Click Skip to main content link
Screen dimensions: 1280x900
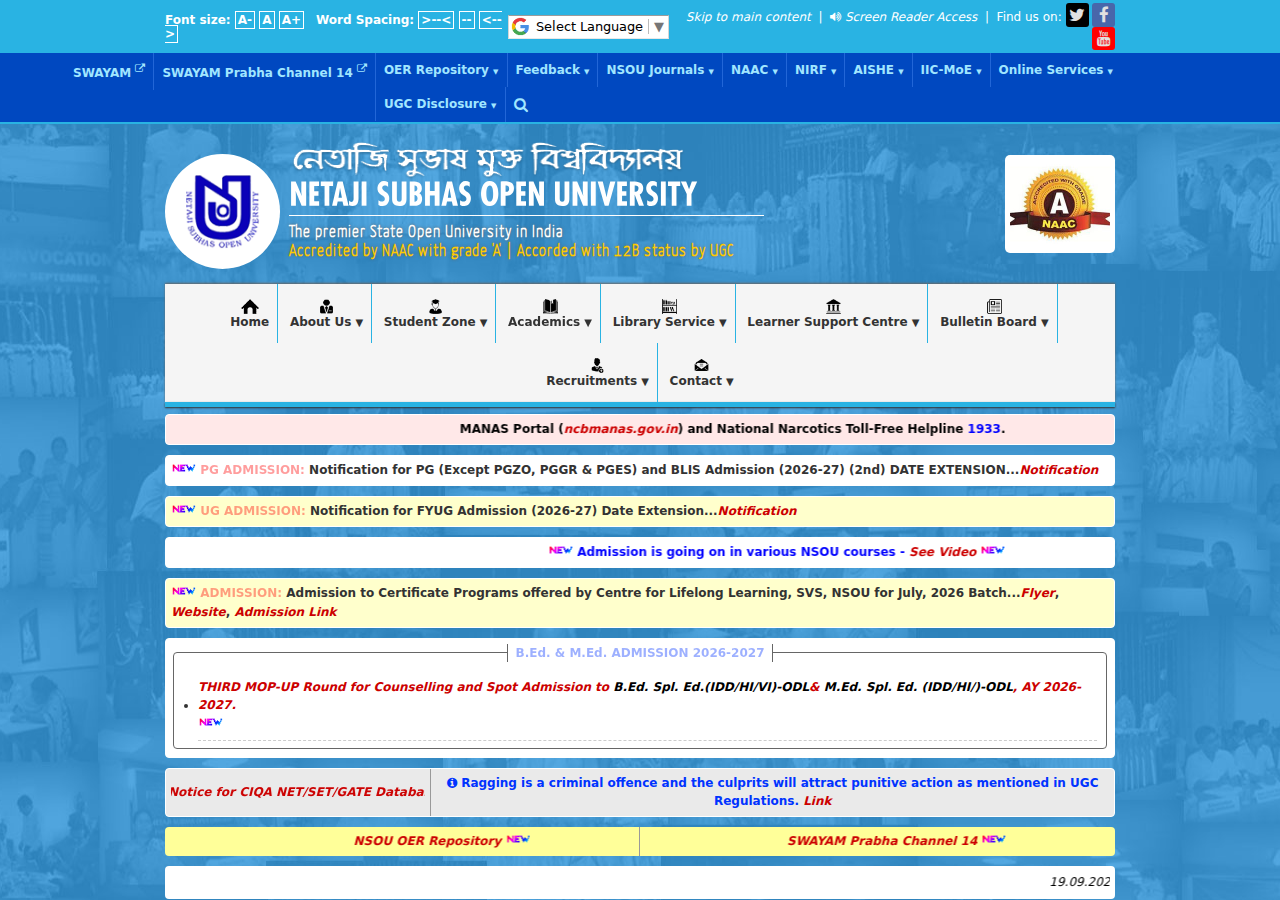tap(749, 17)
